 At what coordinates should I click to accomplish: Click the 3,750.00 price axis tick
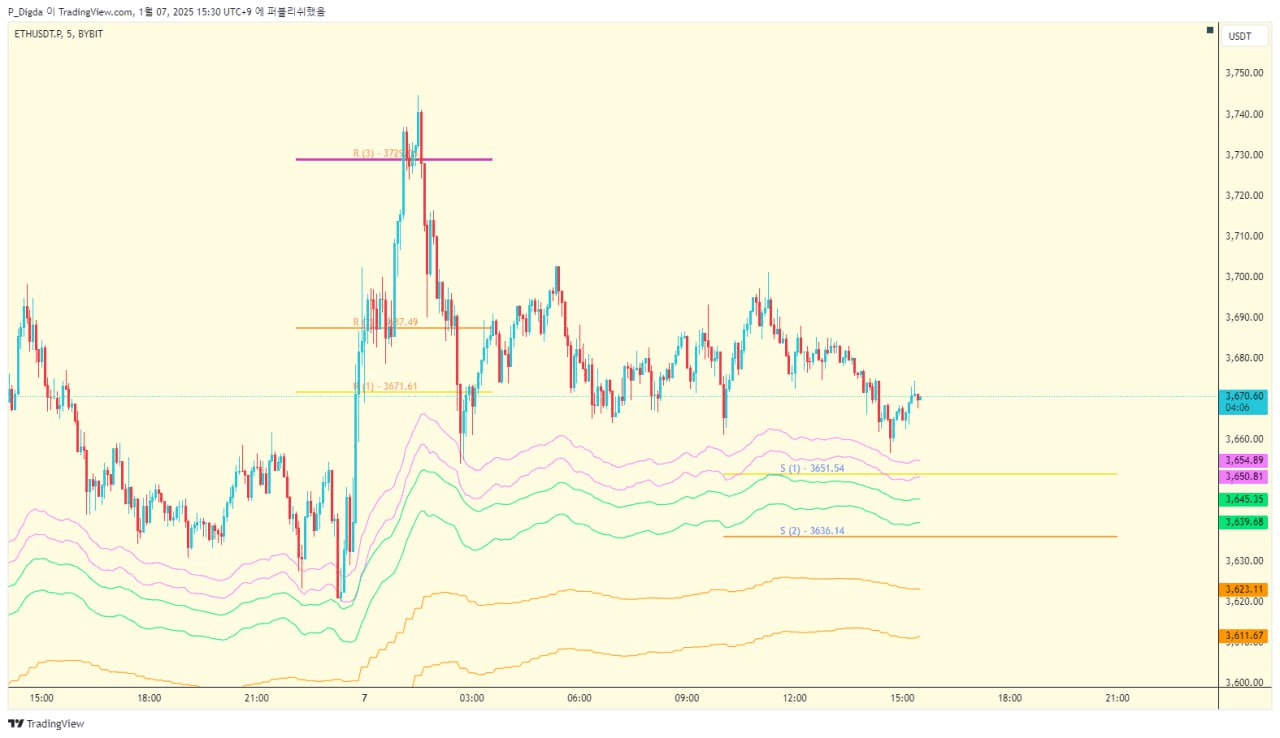click(x=1244, y=73)
